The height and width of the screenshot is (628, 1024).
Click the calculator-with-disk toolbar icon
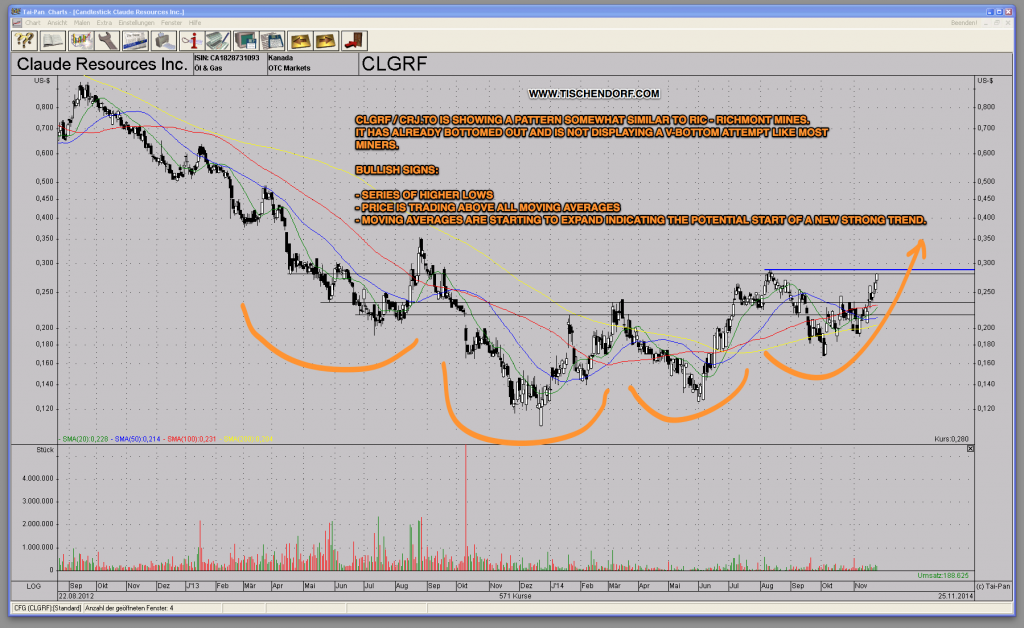[272, 41]
